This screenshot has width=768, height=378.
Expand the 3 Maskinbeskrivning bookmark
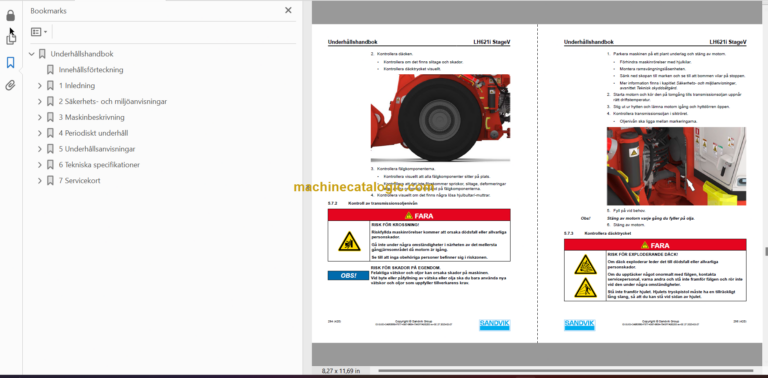point(40,117)
